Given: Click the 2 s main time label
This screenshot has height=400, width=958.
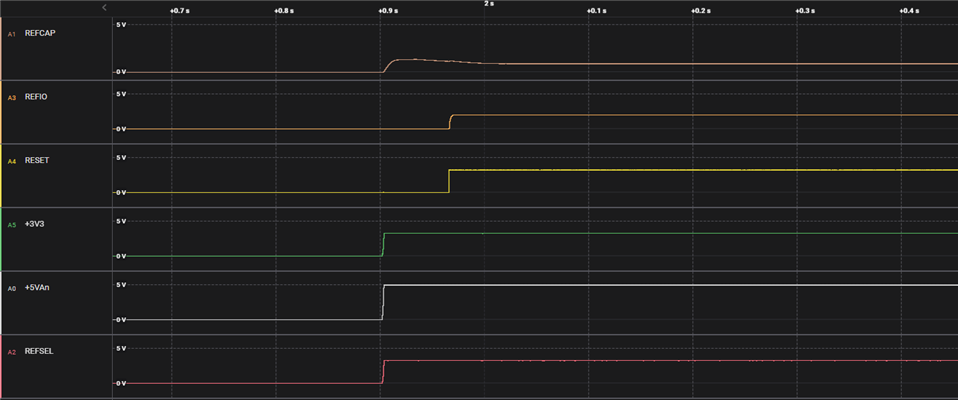Looking at the screenshot, I should point(489,4).
